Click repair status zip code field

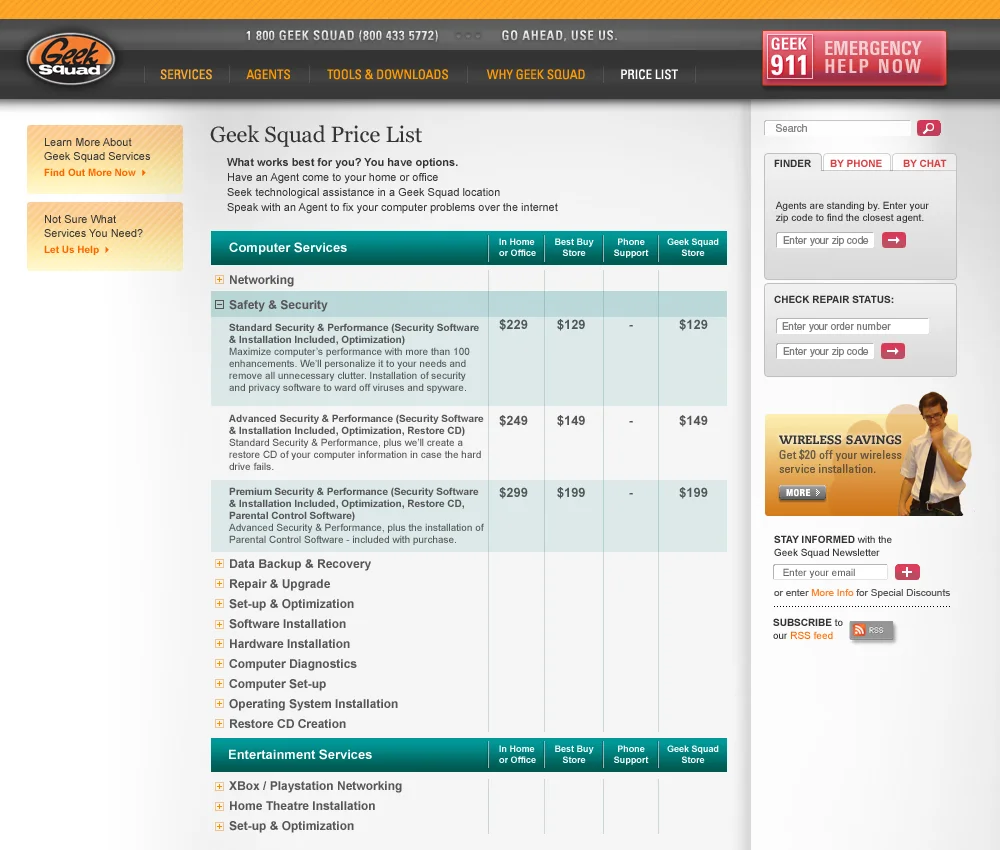(x=825, y=351)
